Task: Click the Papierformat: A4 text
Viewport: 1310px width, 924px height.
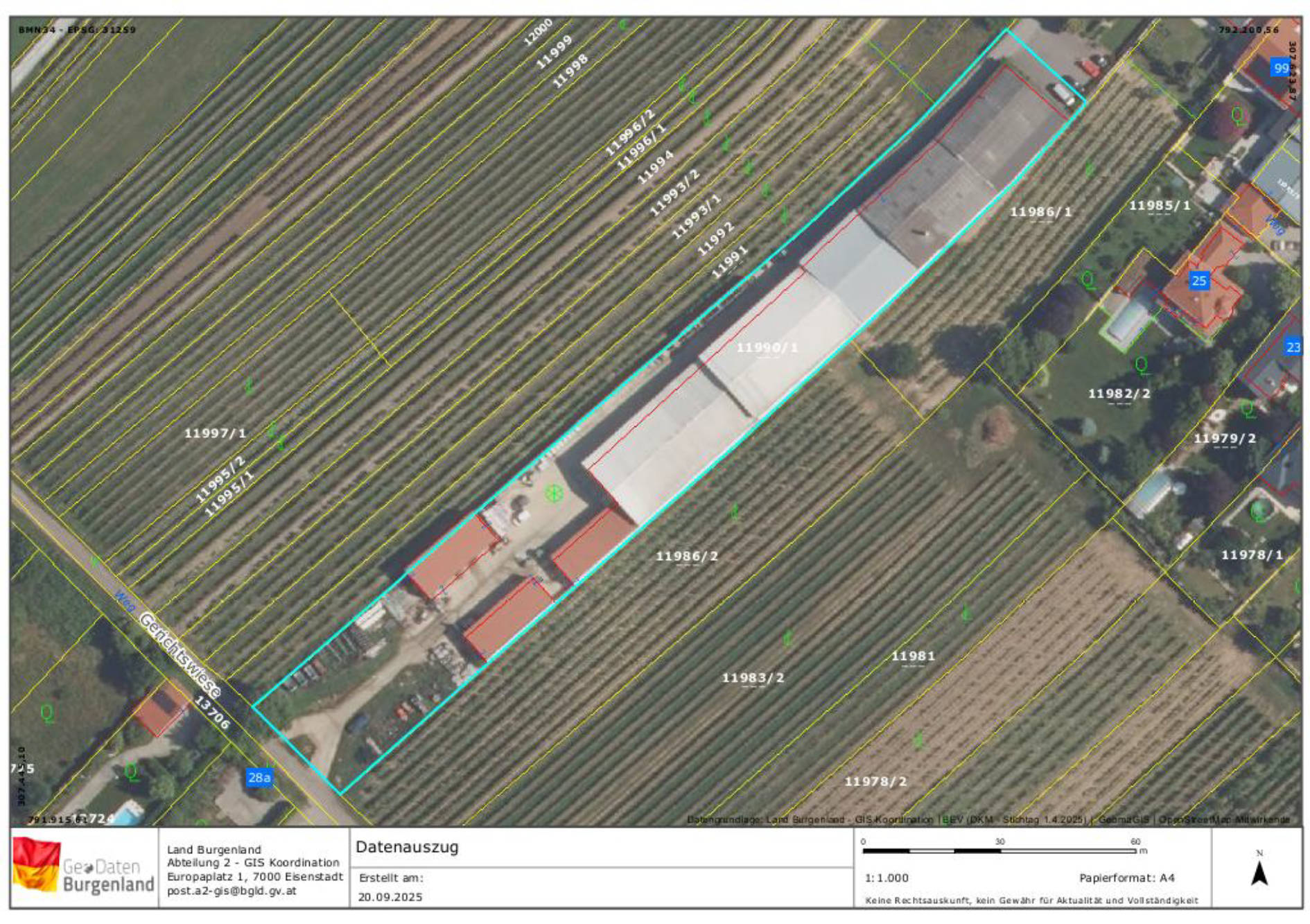Action: [1127, 878]
